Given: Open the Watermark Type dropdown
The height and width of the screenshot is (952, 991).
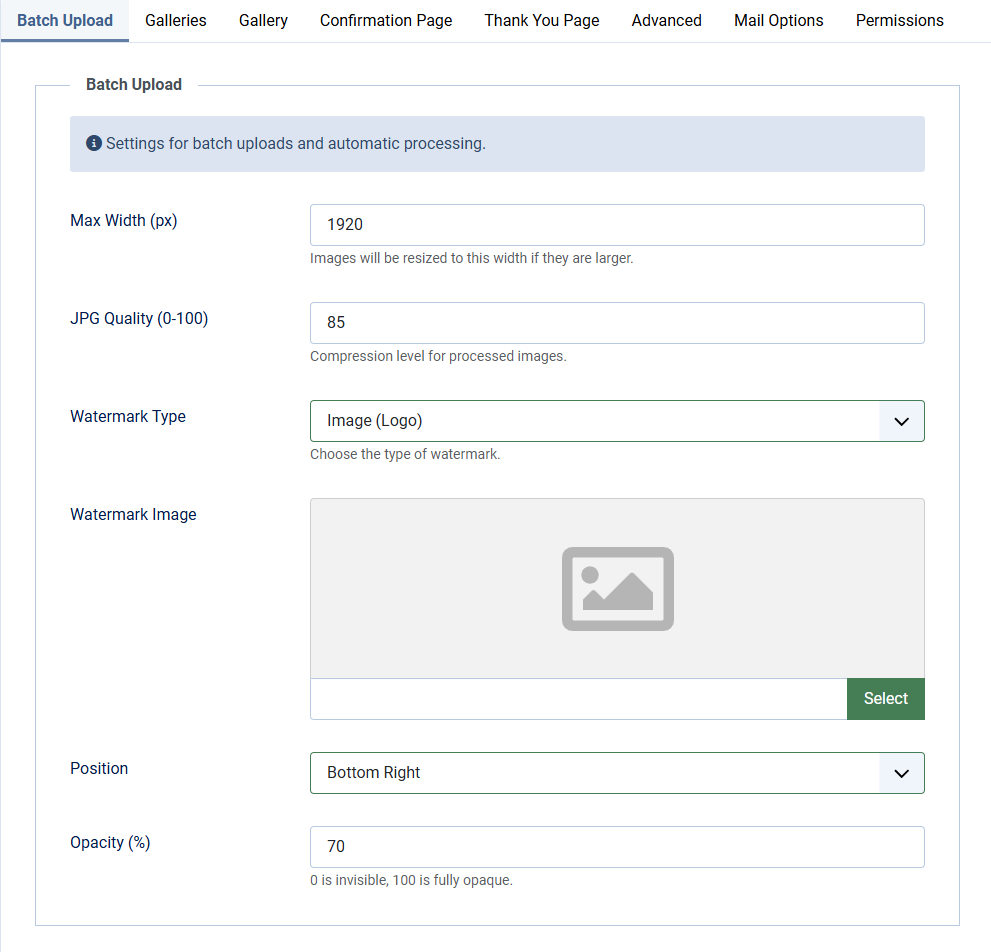Looking at the screenshot, I should tap(617, 421).
